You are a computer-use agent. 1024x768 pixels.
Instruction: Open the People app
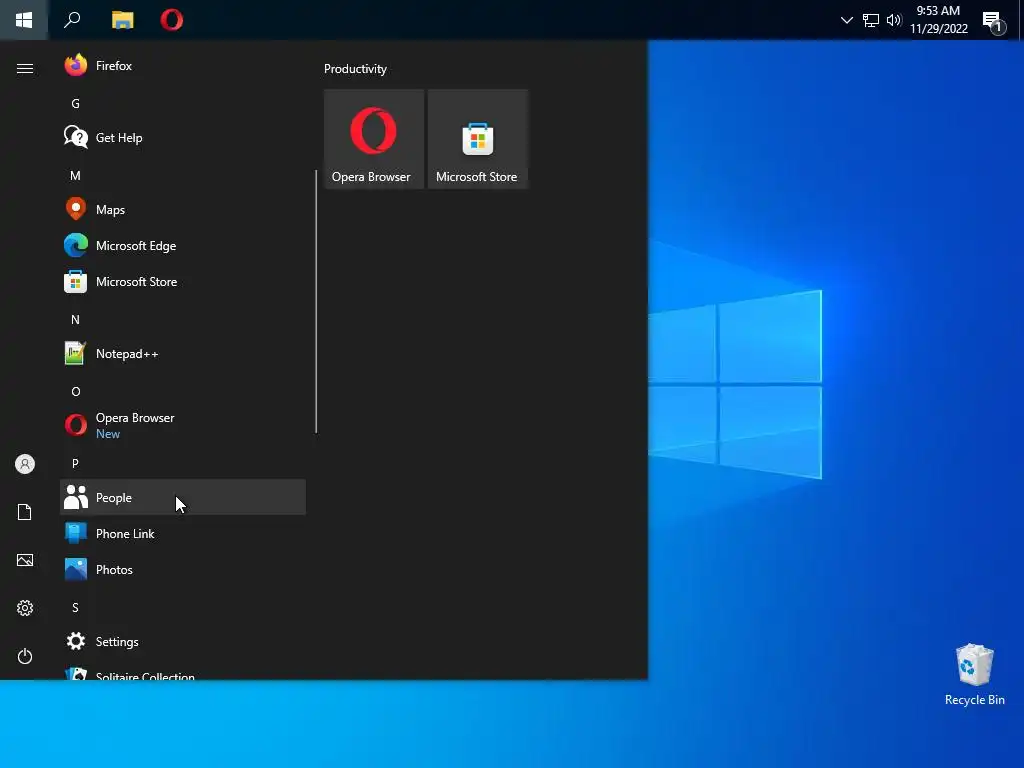point(183,497)
